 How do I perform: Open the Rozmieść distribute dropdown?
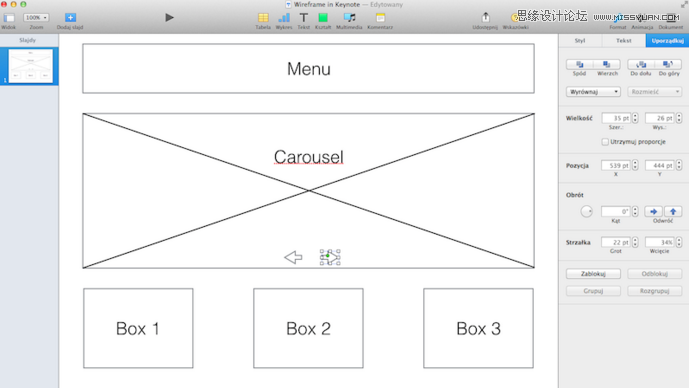[655, 92]
